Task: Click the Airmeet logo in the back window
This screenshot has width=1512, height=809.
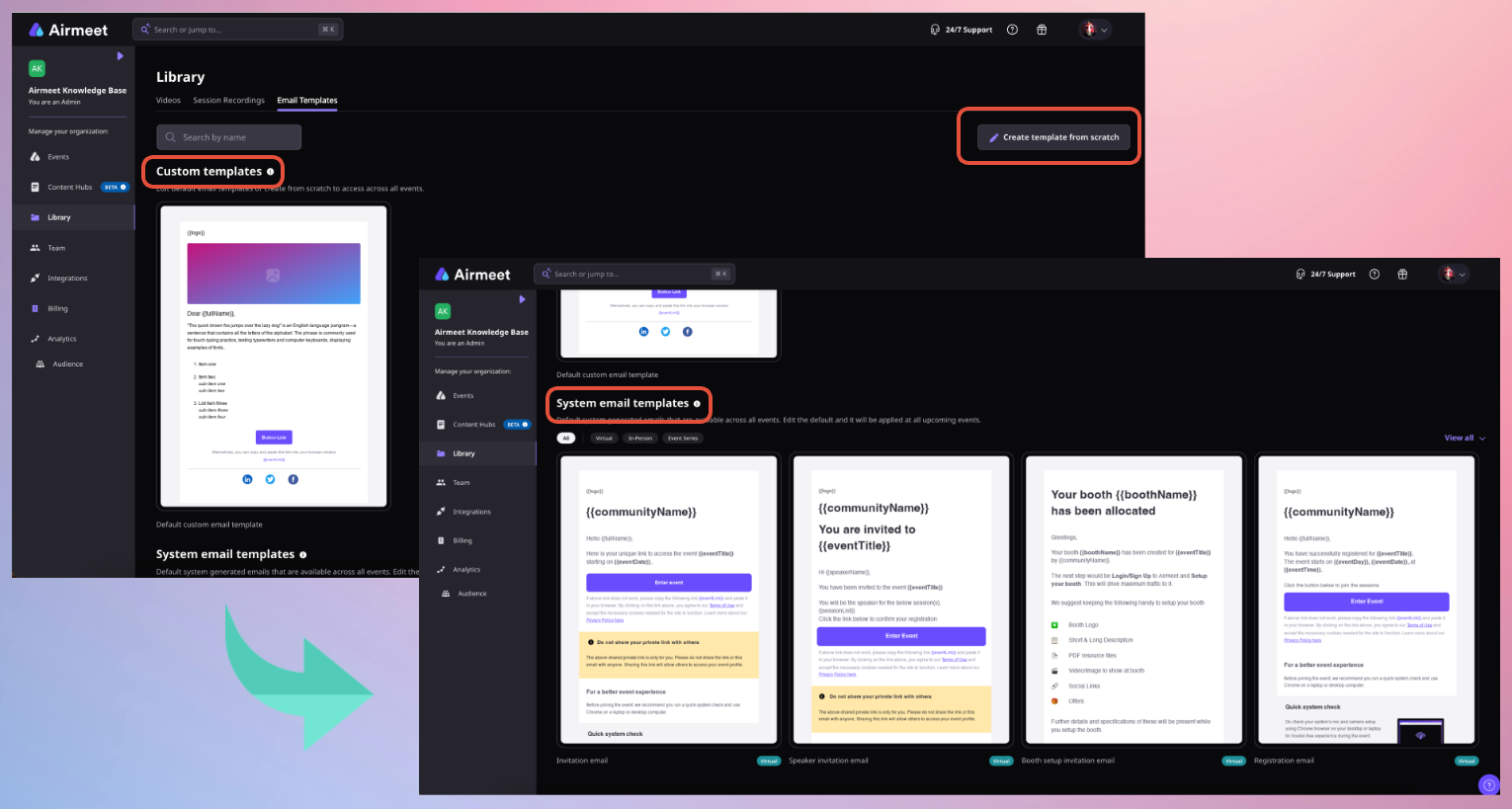Action: point(68,30)
